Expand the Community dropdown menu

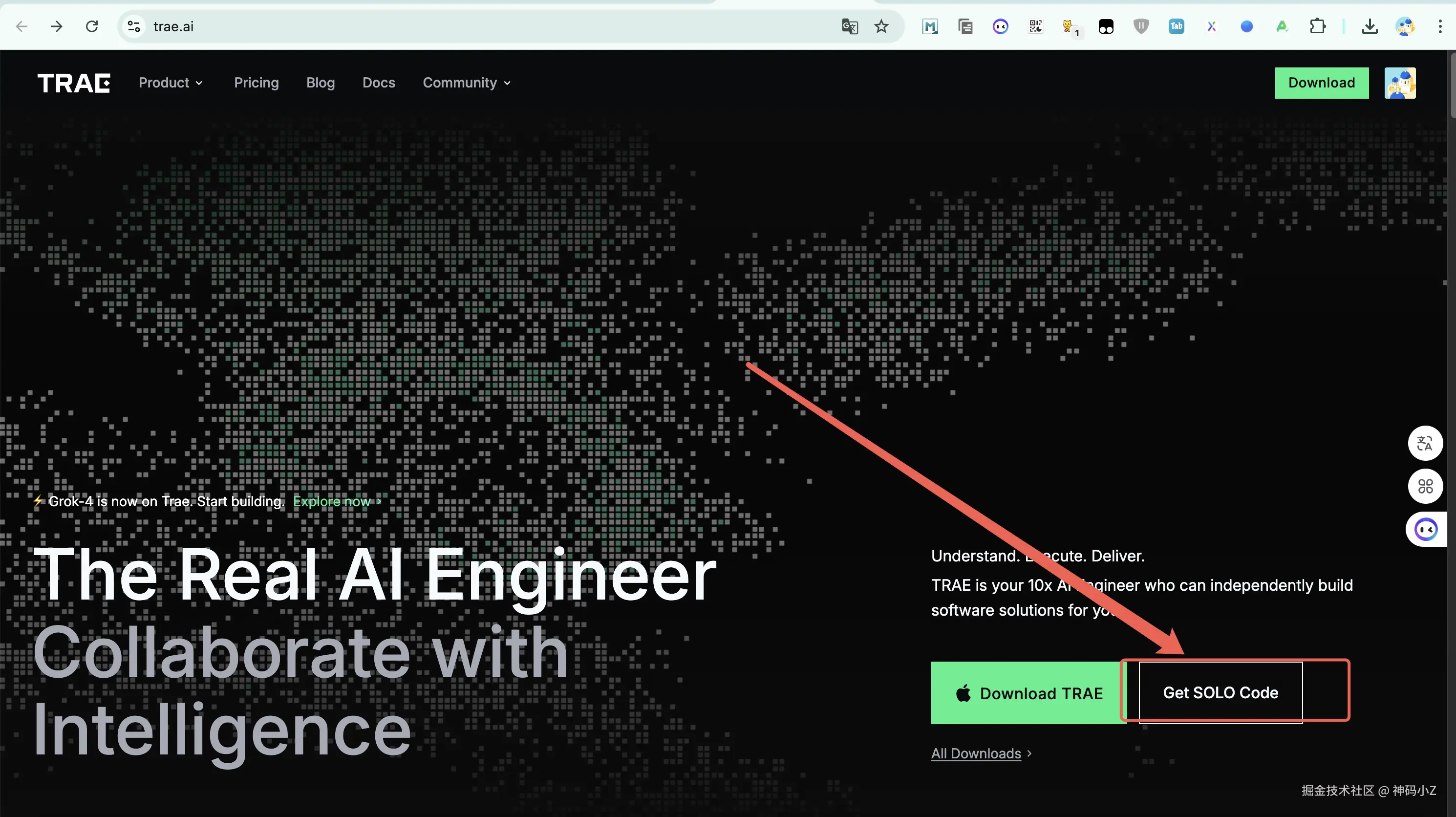[x=466, y=83]
